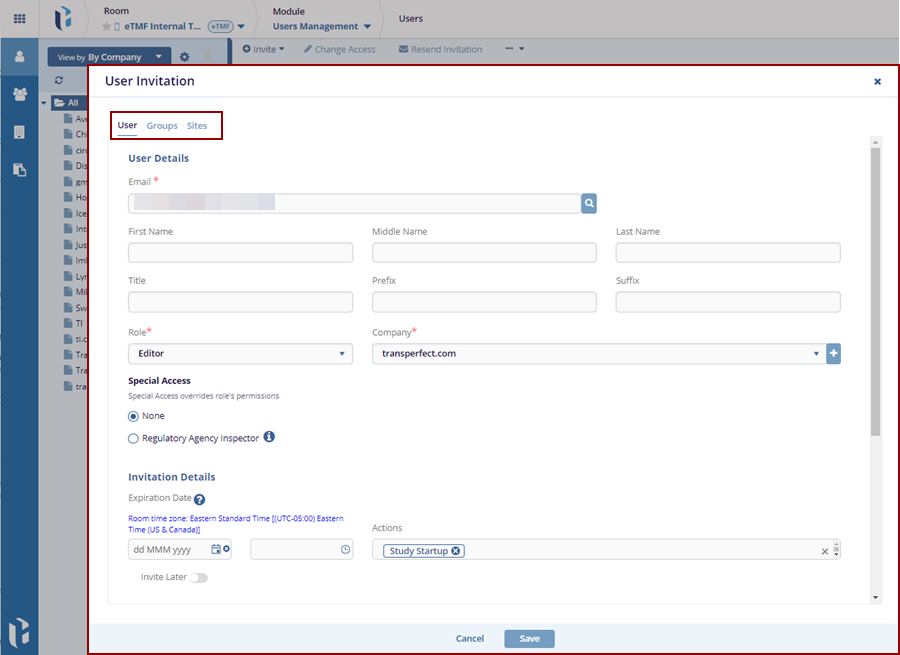Click the email search magnifier icon
Viewport: 900px width, 655px height.
pos(590,203)
